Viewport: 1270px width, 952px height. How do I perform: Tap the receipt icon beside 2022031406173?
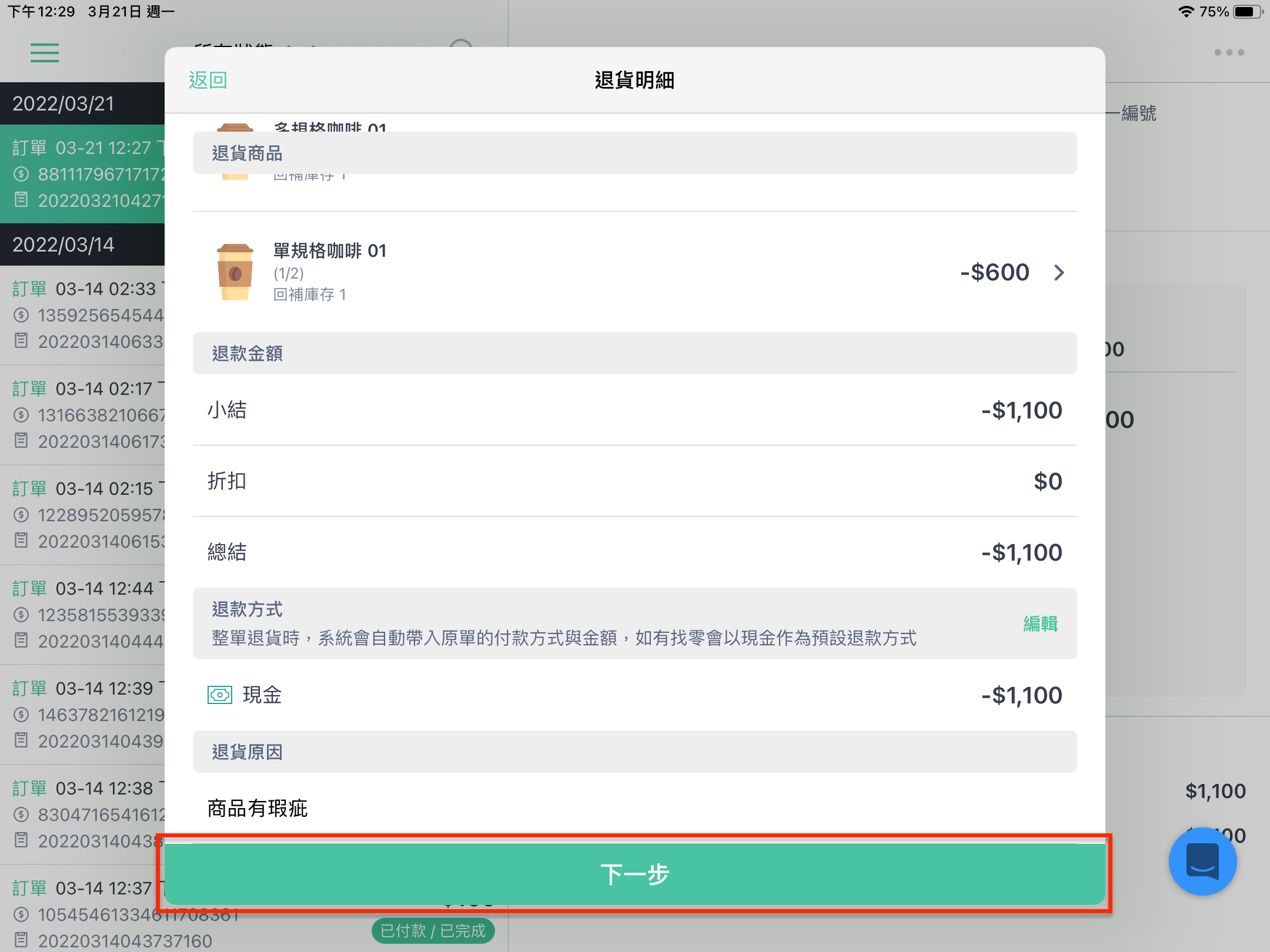tap(21, 441)
